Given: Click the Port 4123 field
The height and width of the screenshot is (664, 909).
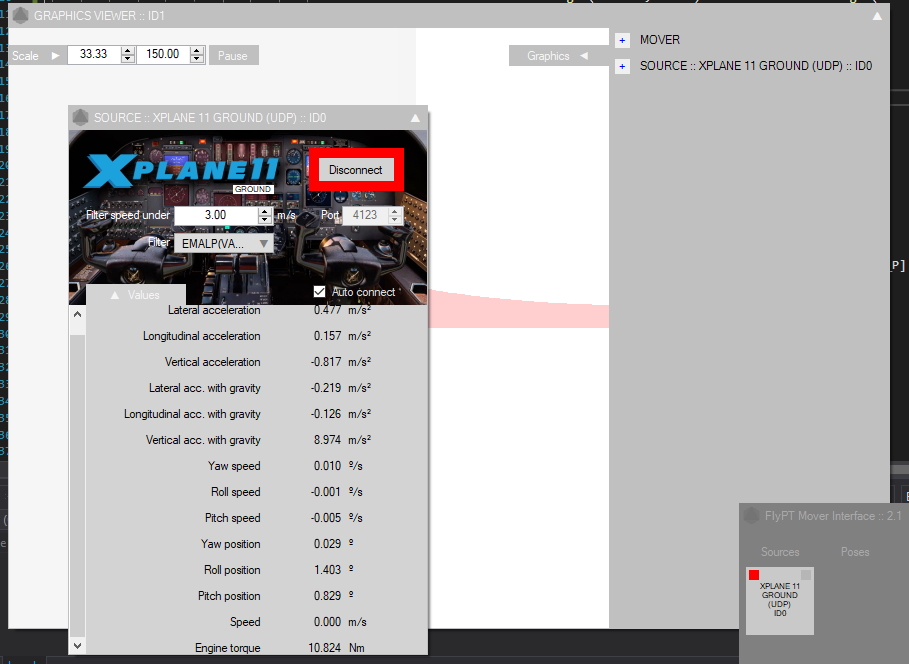Looking at the screenshot, I should point(365,215).
